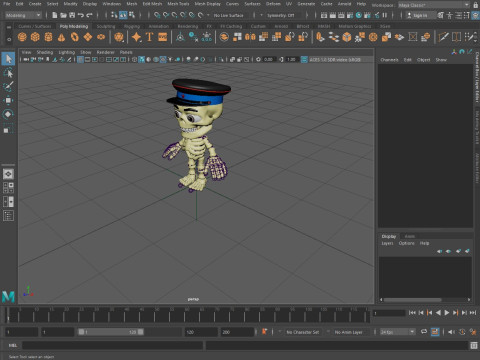Switch to the Sculpting shelf tab

pos(106,26)
